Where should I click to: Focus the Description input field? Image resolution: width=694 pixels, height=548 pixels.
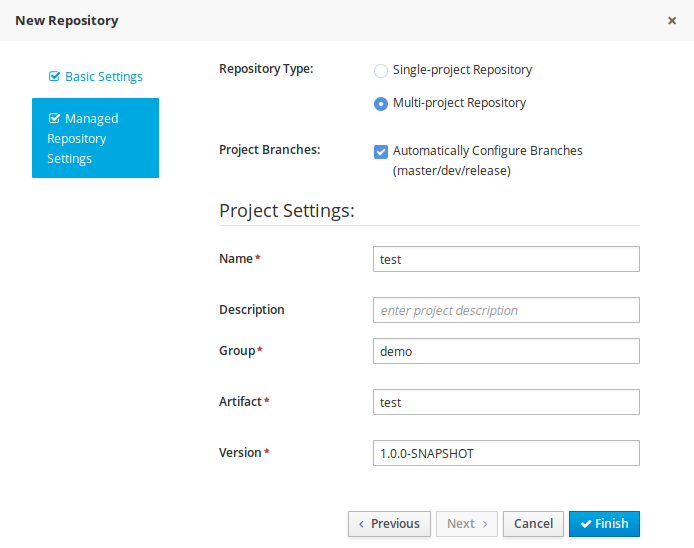(506, 310)
